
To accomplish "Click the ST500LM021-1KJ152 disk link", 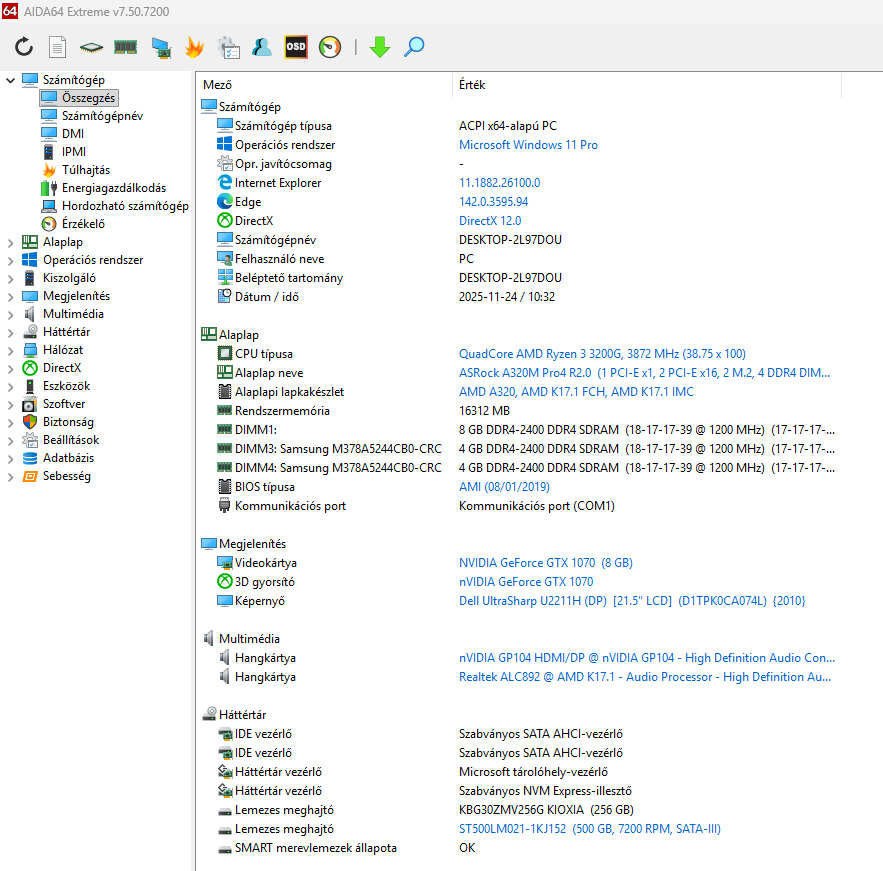I will coord(590,829).
